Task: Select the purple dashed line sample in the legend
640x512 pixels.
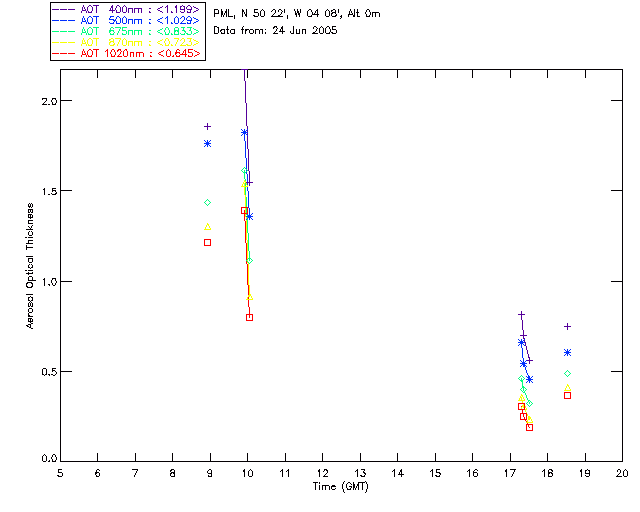Action: tap(64, 9)
